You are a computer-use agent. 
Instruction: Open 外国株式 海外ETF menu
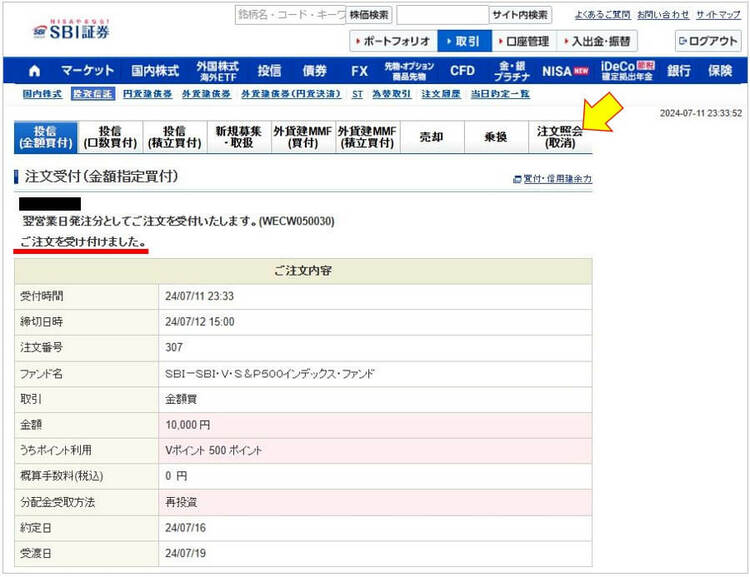point(218,71)
